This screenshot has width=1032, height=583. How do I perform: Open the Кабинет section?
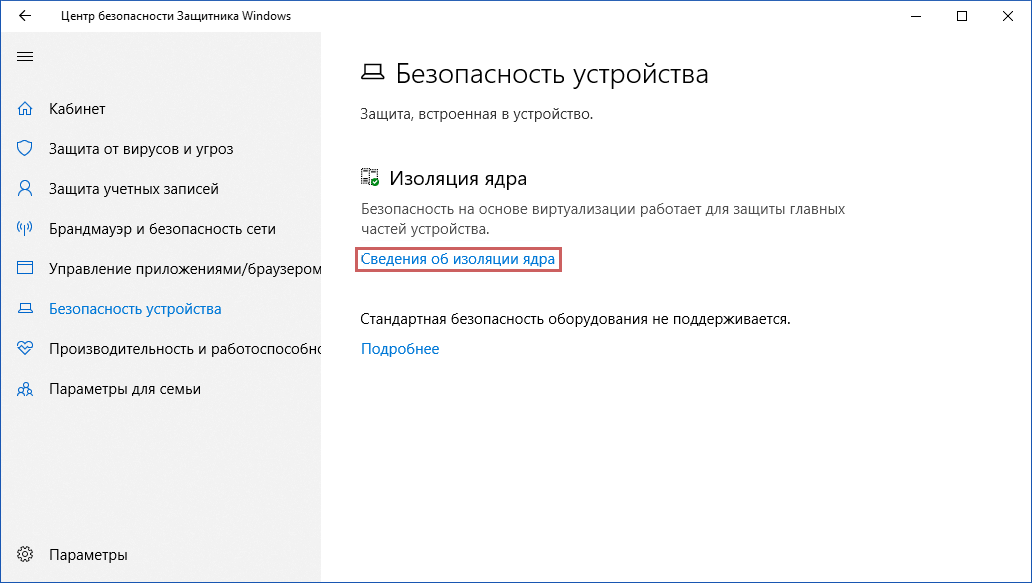click(x=77, y=109)
